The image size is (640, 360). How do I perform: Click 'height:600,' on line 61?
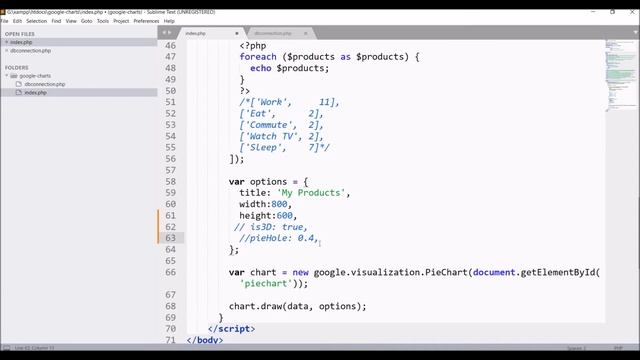[x=268, y=216]
